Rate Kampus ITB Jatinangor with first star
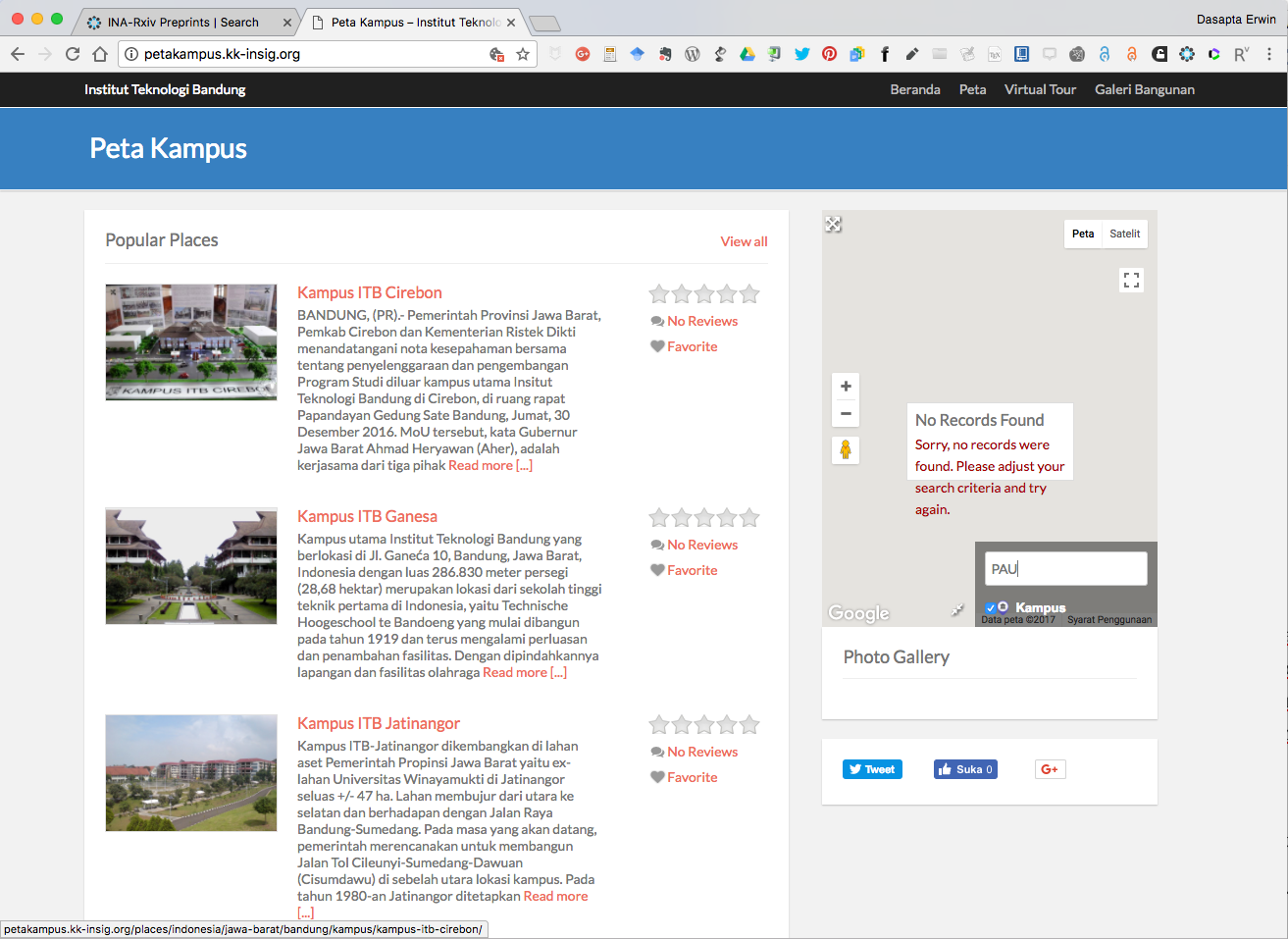Viewport: 1288px width, 939px height. (659, 724)
